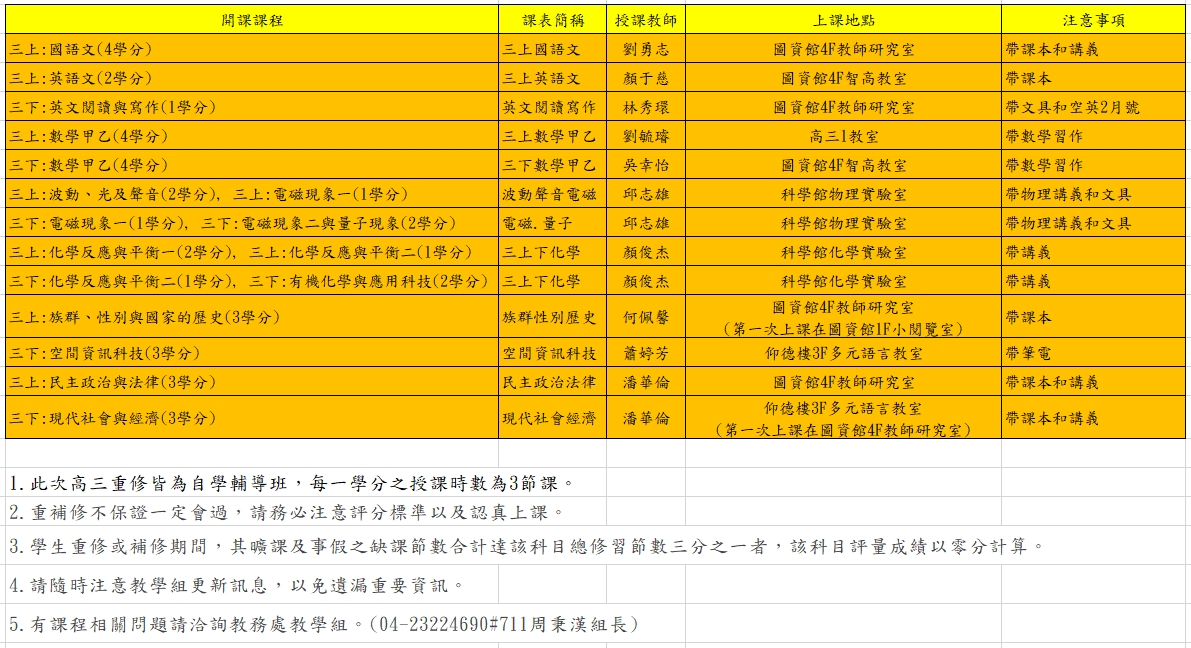Click note 帶課本 in 英語文 row
Image resolution: width=1191 pixels, height=648 pixels.
(1093, 77)
